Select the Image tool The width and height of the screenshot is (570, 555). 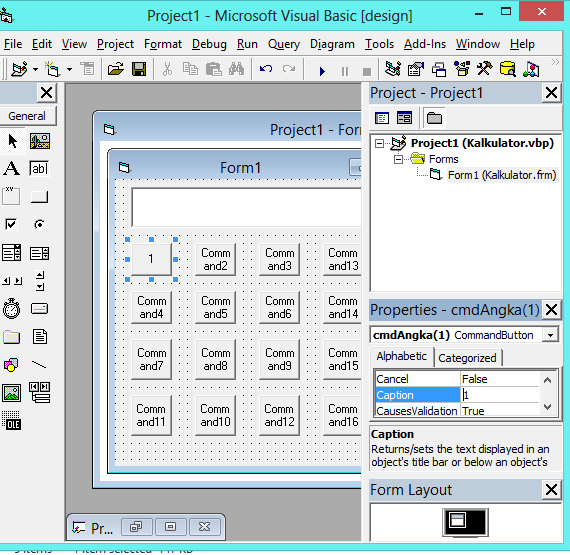coord(12,393)
